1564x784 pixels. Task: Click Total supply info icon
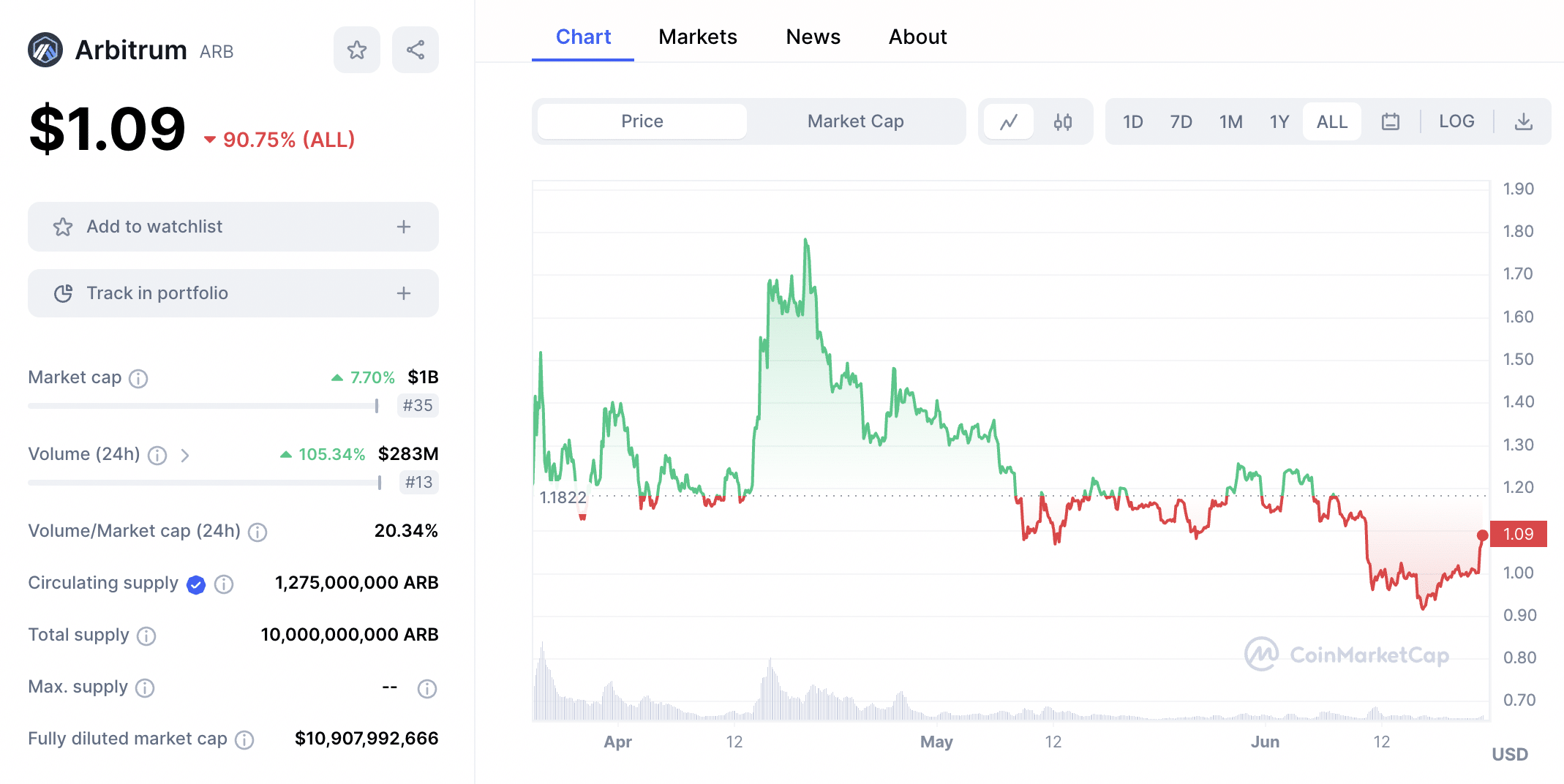146,636
